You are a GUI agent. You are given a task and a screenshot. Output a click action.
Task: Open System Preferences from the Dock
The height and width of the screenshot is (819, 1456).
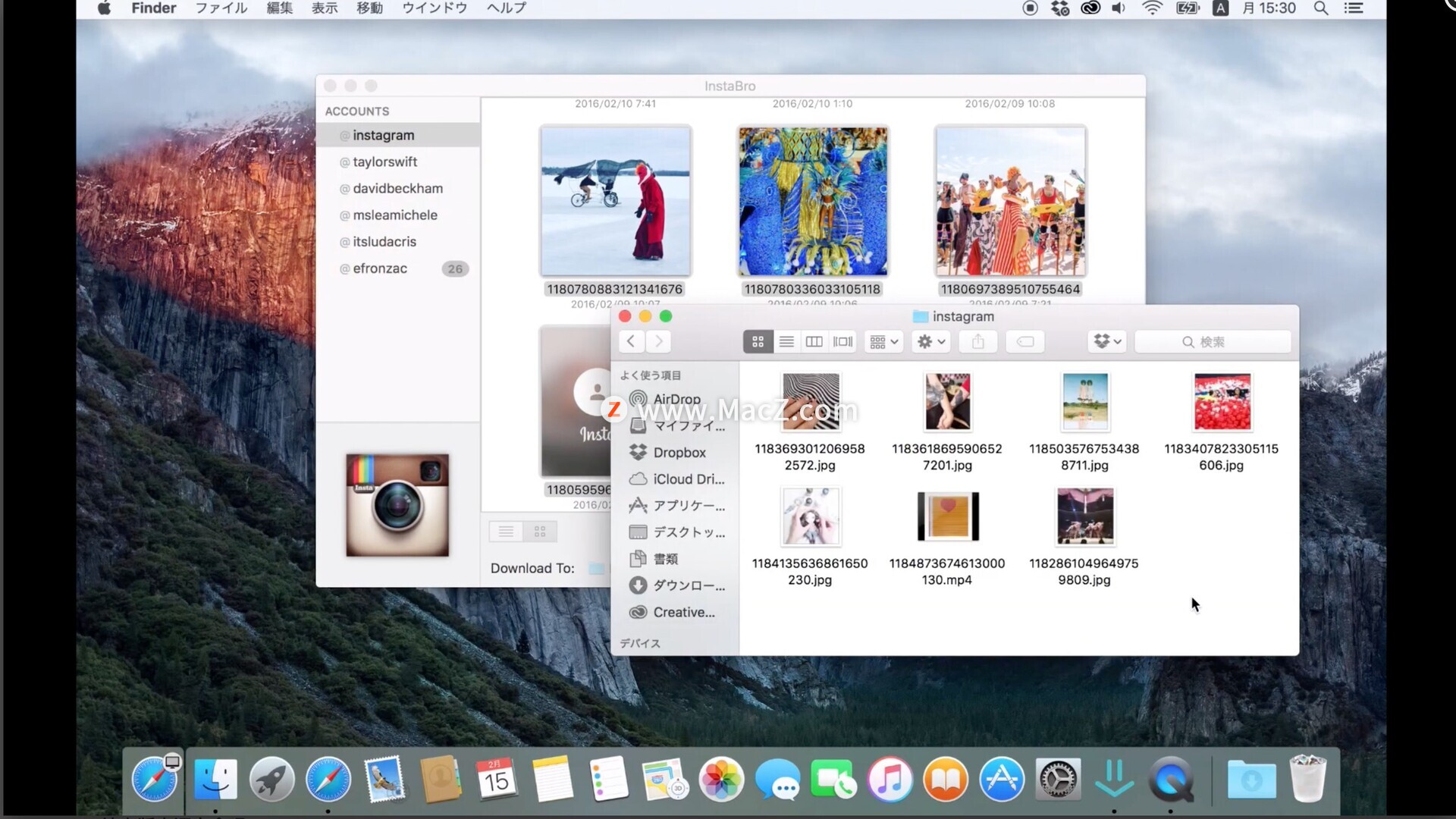[x=1058, y=779]
